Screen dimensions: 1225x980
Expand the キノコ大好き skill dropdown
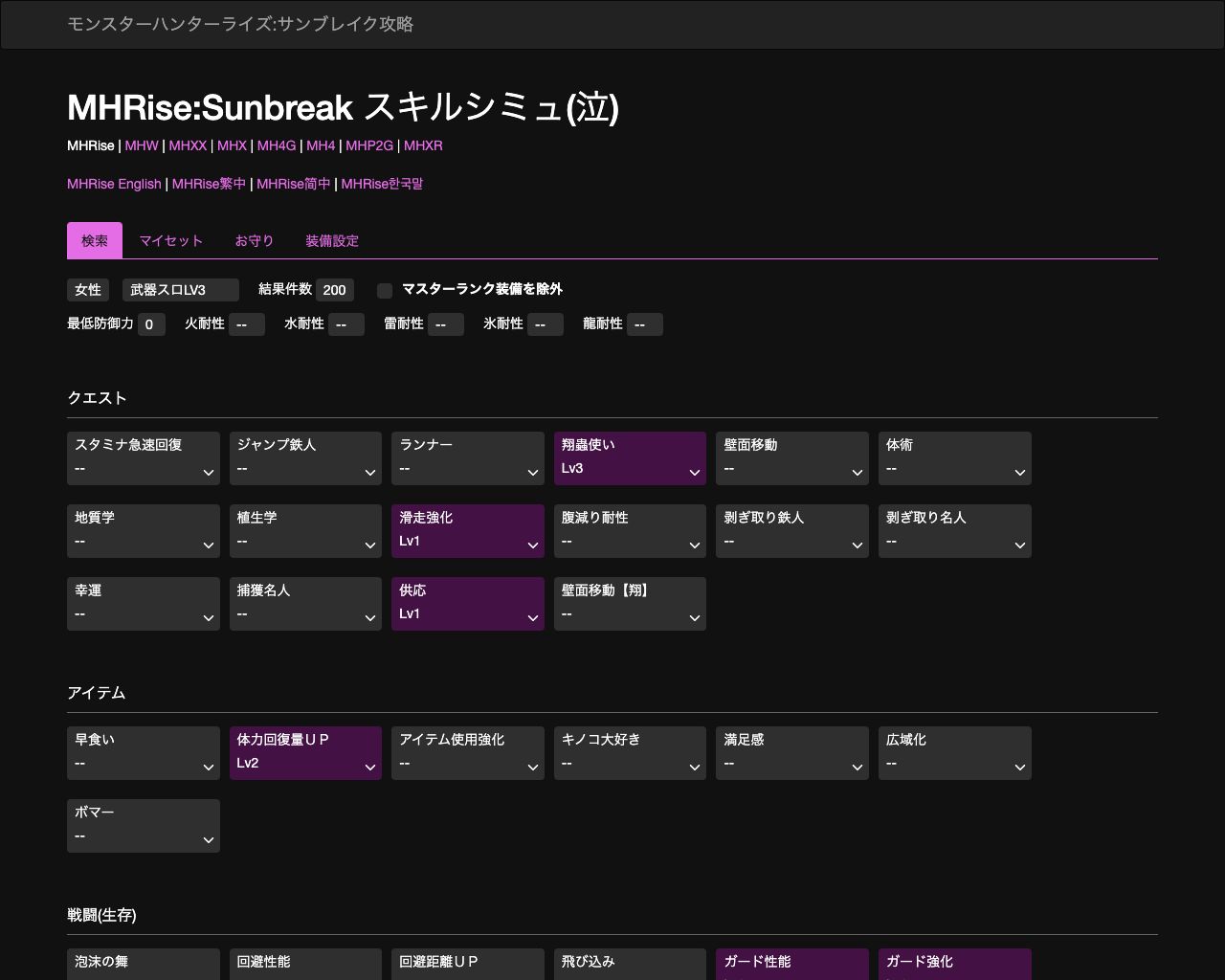[630, 753]
